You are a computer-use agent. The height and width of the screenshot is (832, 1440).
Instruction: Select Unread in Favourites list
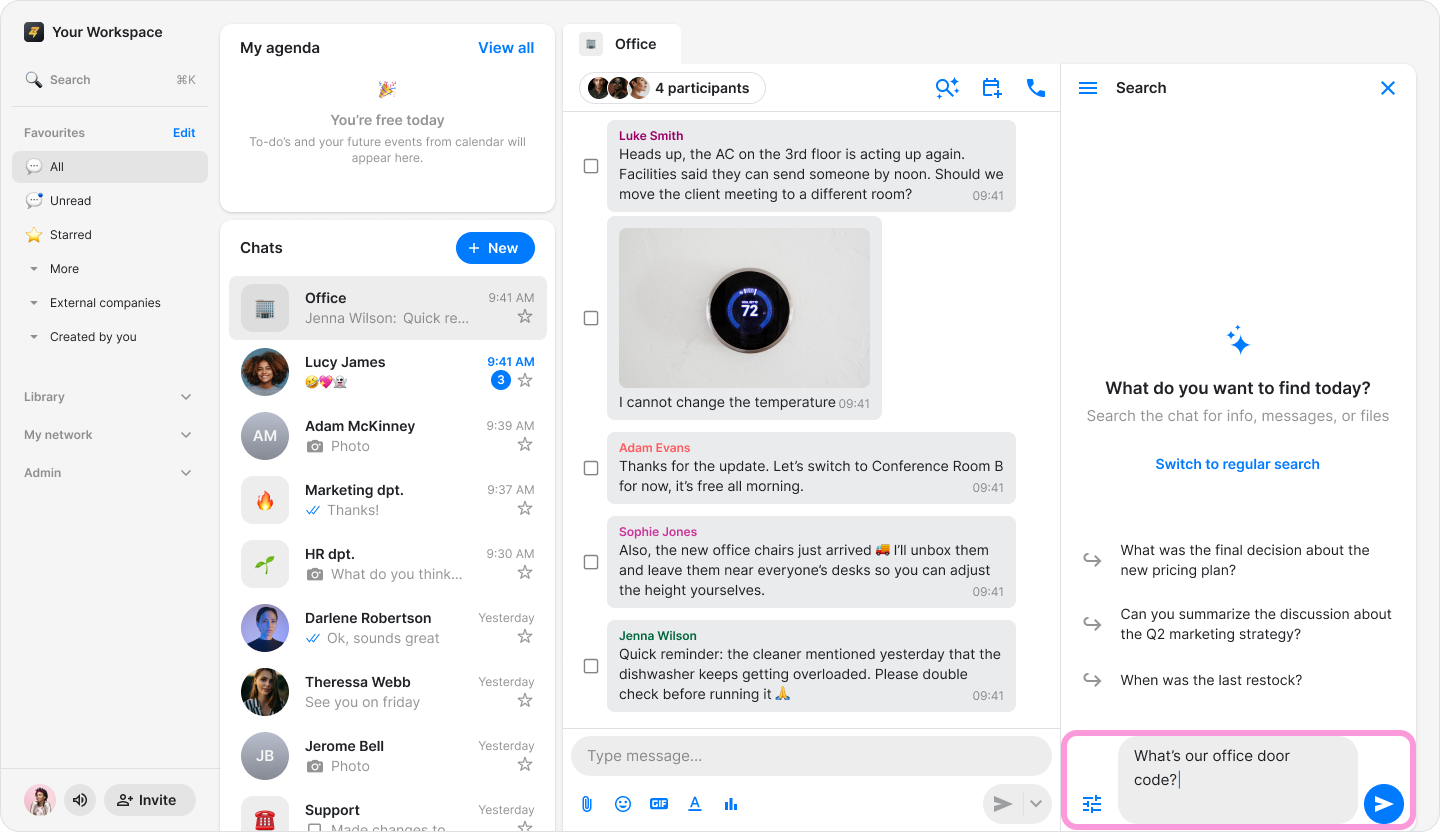click(x=70, y=201)
